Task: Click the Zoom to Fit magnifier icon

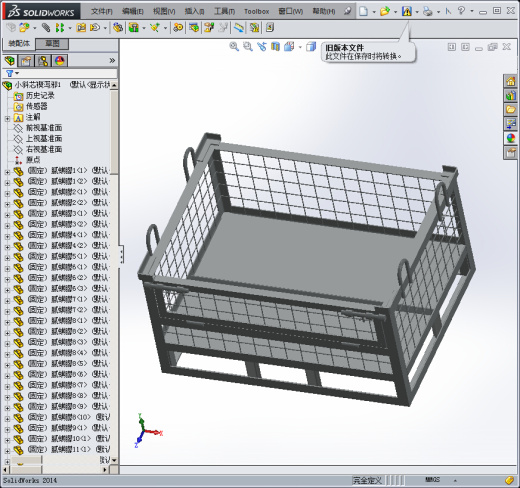Action: (234, 47)
